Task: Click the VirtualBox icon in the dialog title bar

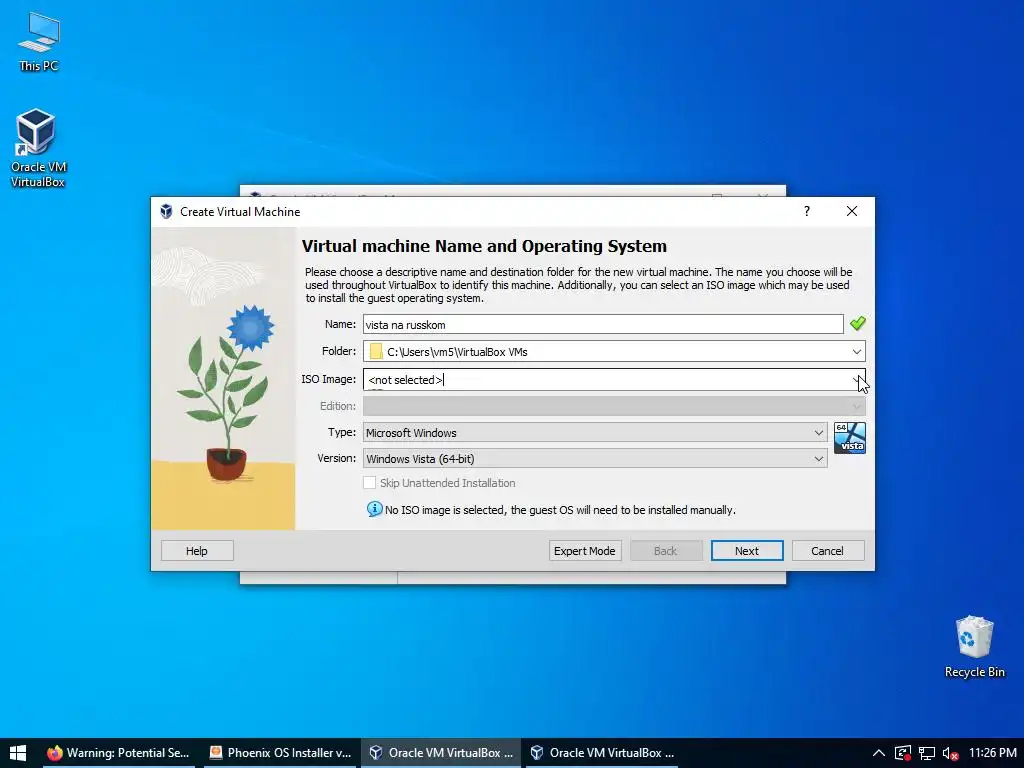Action: 167,212
